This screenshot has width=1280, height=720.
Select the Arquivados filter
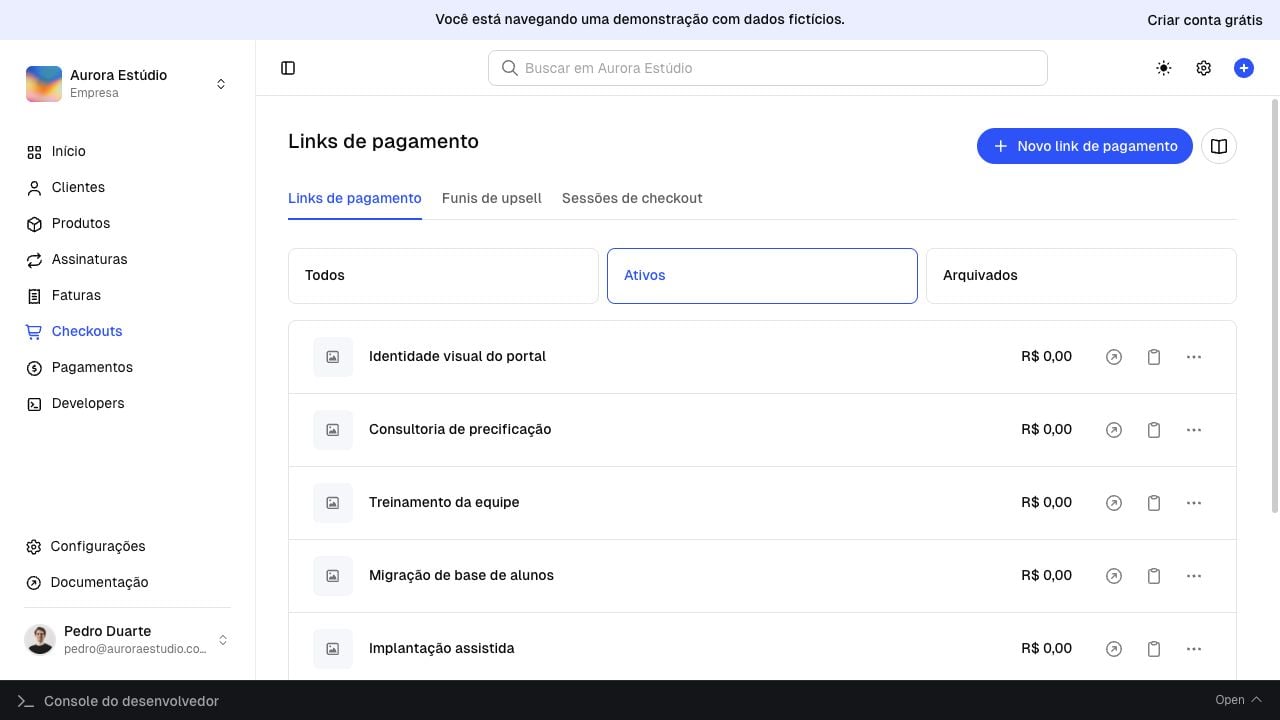1081,275
